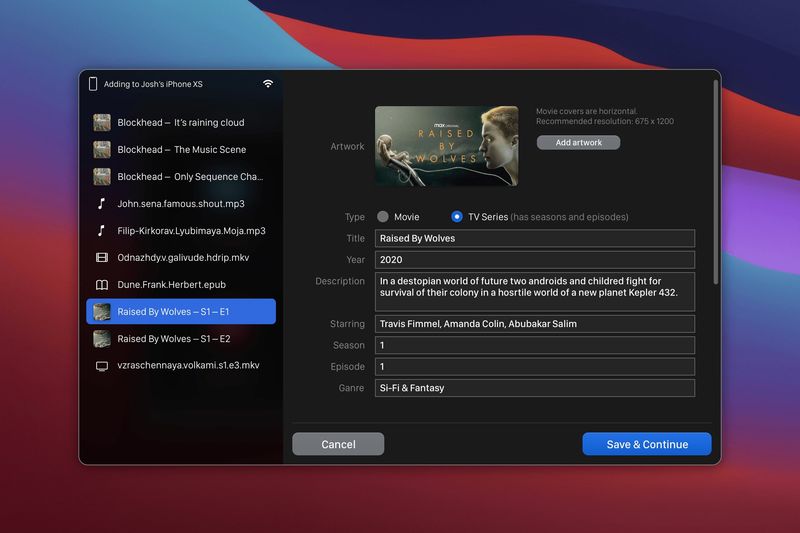Click music note icon for John.sena.famous.shout.mp3

[102, 204]
